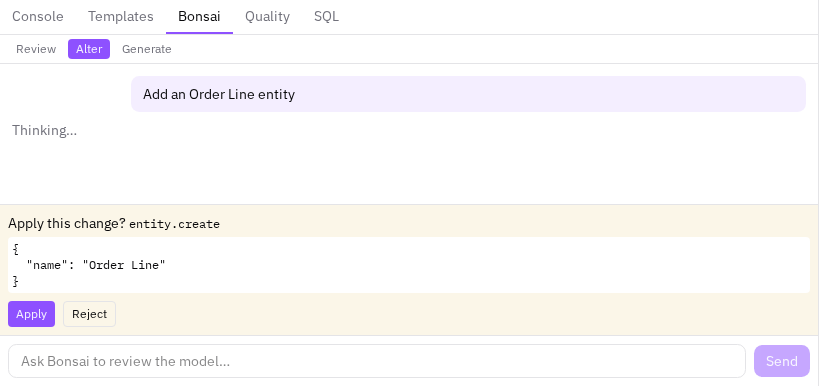The height and width of the screenshot is (386, 819).
Task: Apply the entity.create change
Action: click(31, 314)
